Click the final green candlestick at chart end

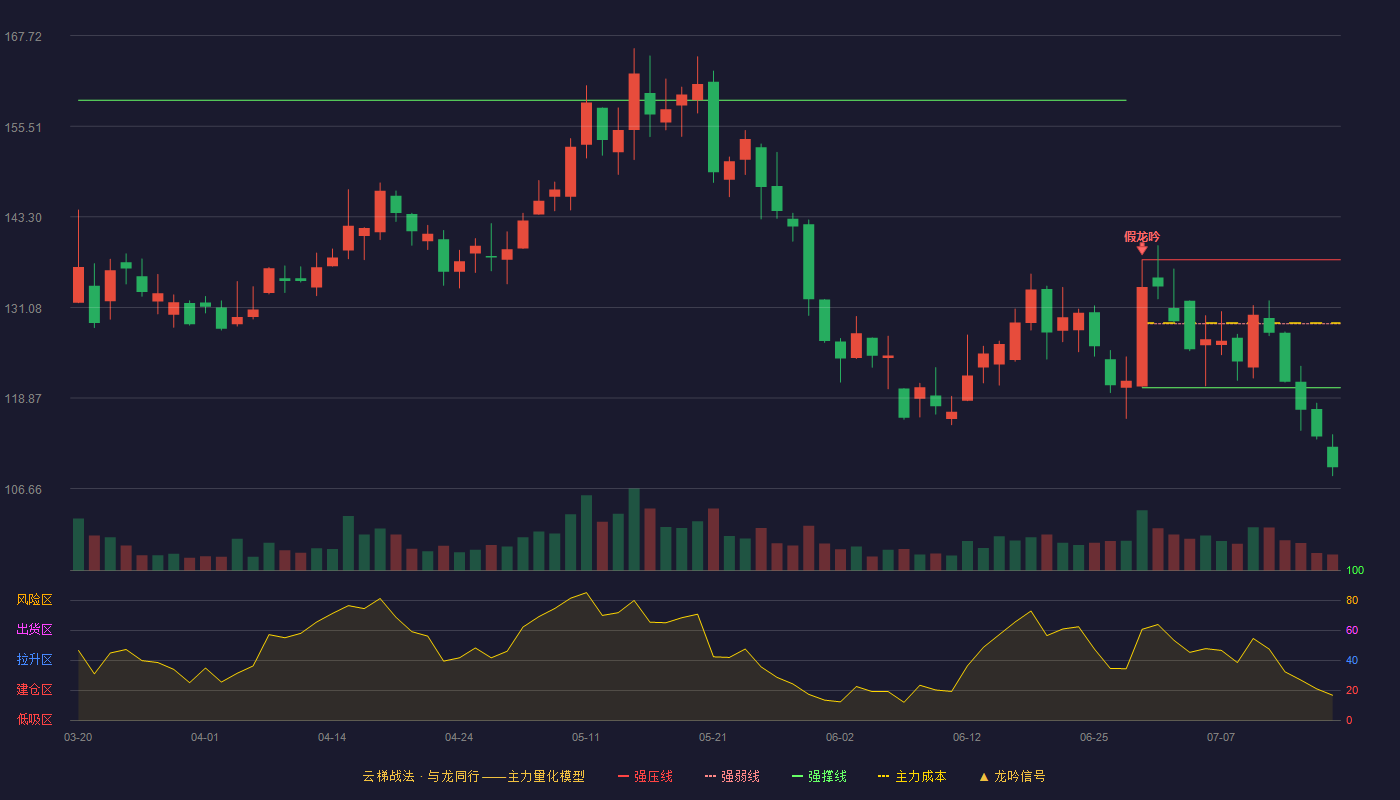coord(1332,457)
